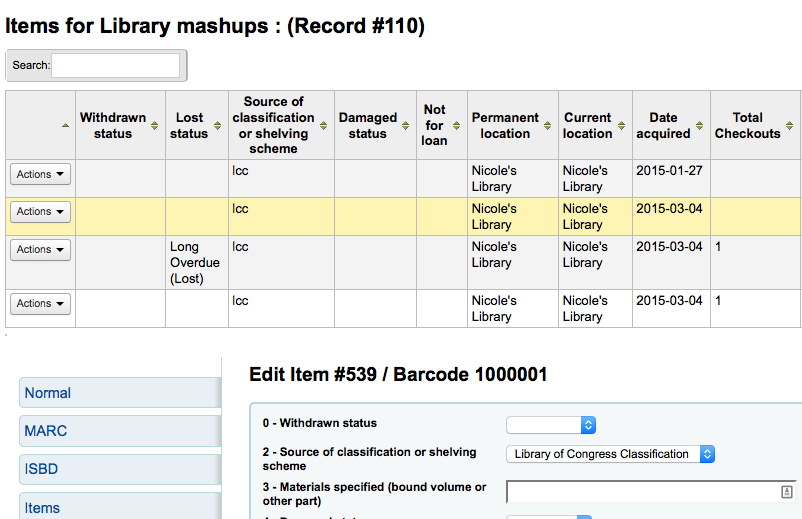
Task: Click the items Search input field
Action: pos(115,65)
